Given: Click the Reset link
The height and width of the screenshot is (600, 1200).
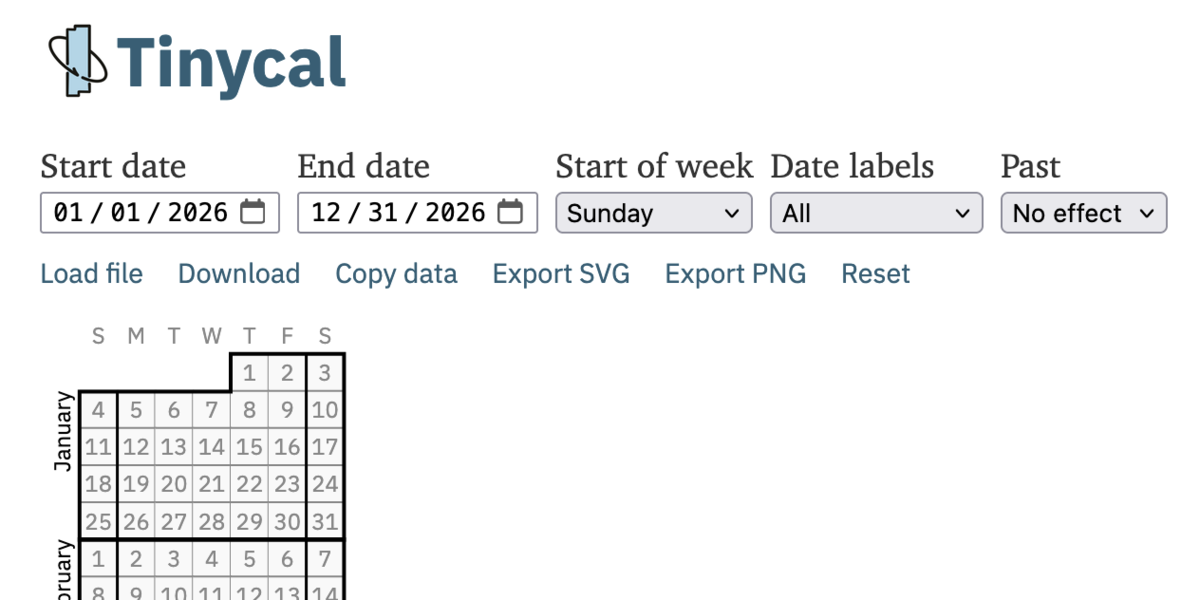Looking at the screenshot, I should point(876,274).
